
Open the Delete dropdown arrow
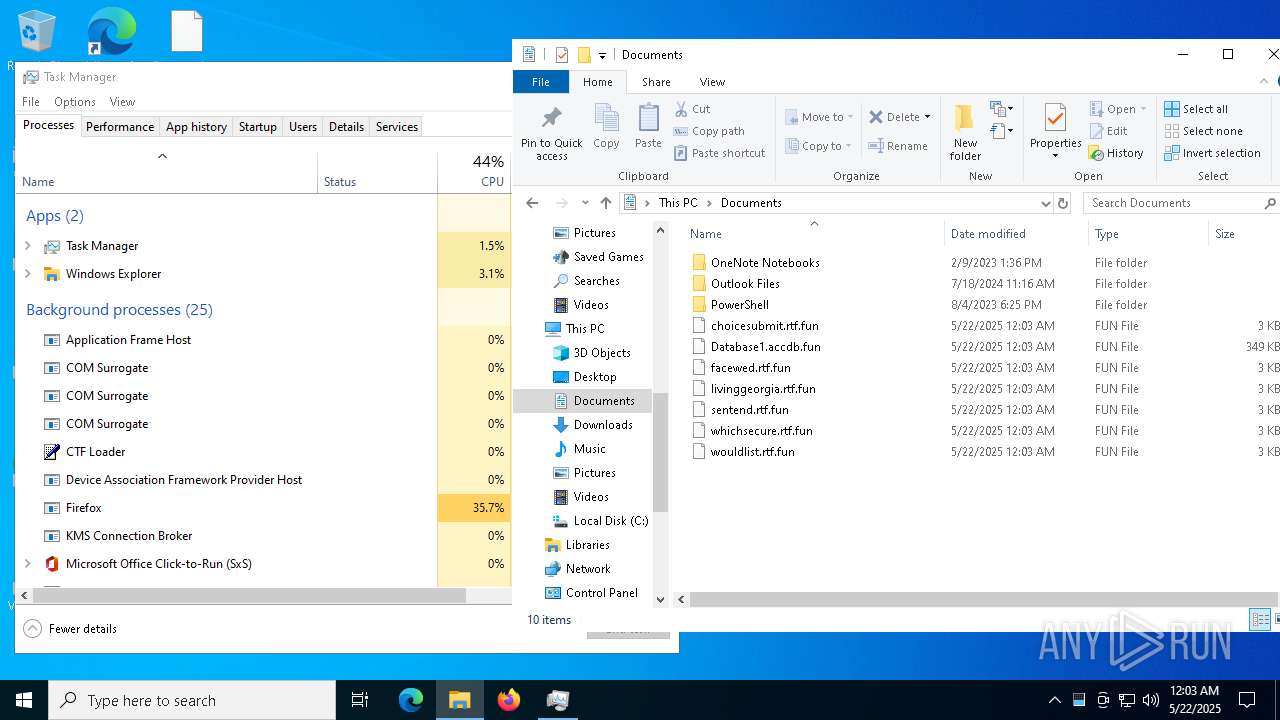pos(927,117)
